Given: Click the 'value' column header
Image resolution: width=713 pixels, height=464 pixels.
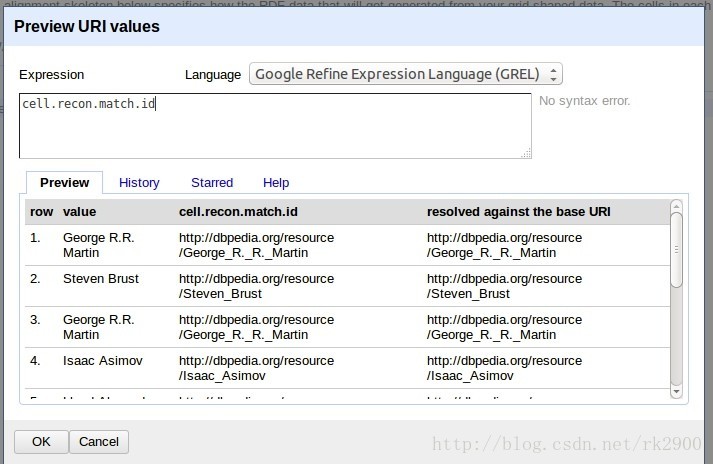Looking at the screenshot, I should coord(80,212).
